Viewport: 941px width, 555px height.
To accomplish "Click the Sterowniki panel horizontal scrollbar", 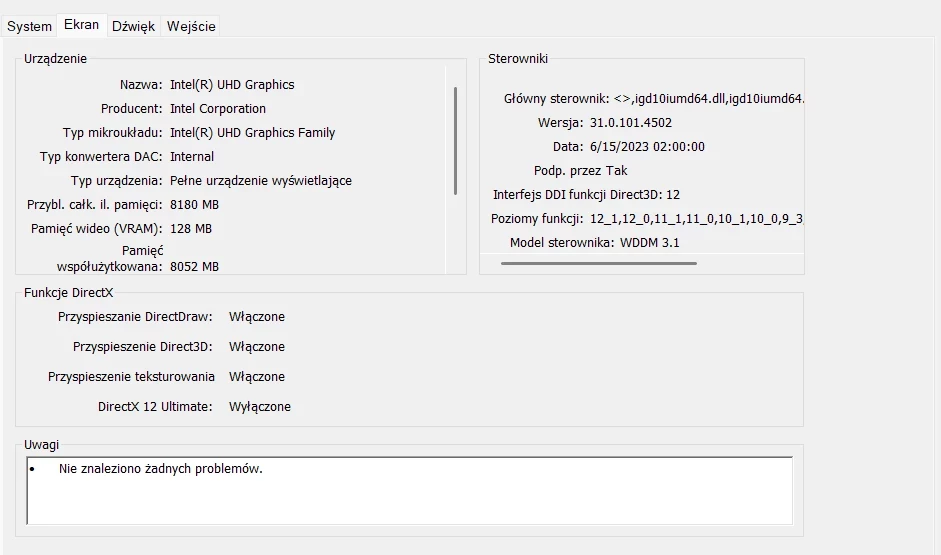I will 598,263.
